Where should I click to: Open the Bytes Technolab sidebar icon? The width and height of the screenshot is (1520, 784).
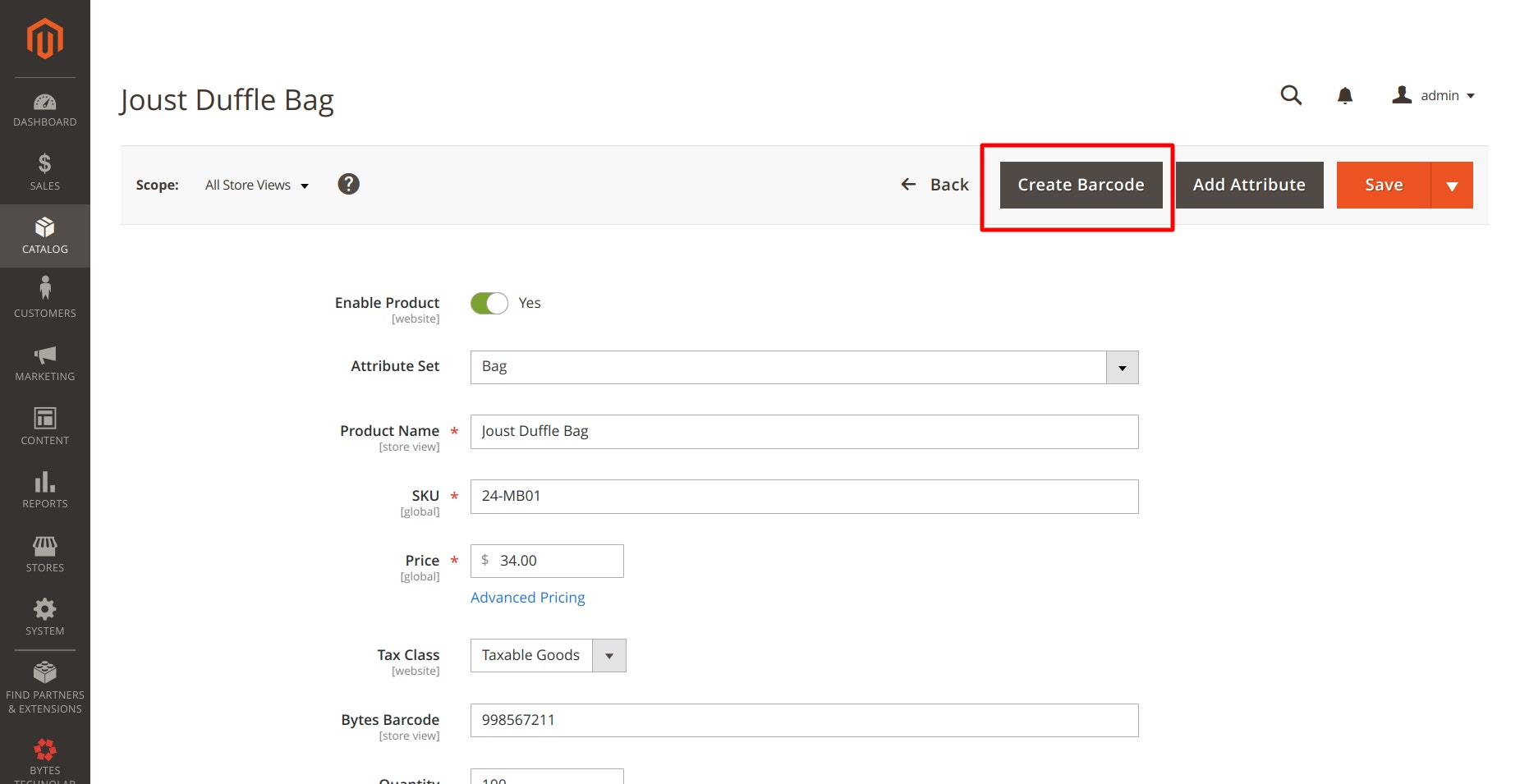(x=44, y=750)
